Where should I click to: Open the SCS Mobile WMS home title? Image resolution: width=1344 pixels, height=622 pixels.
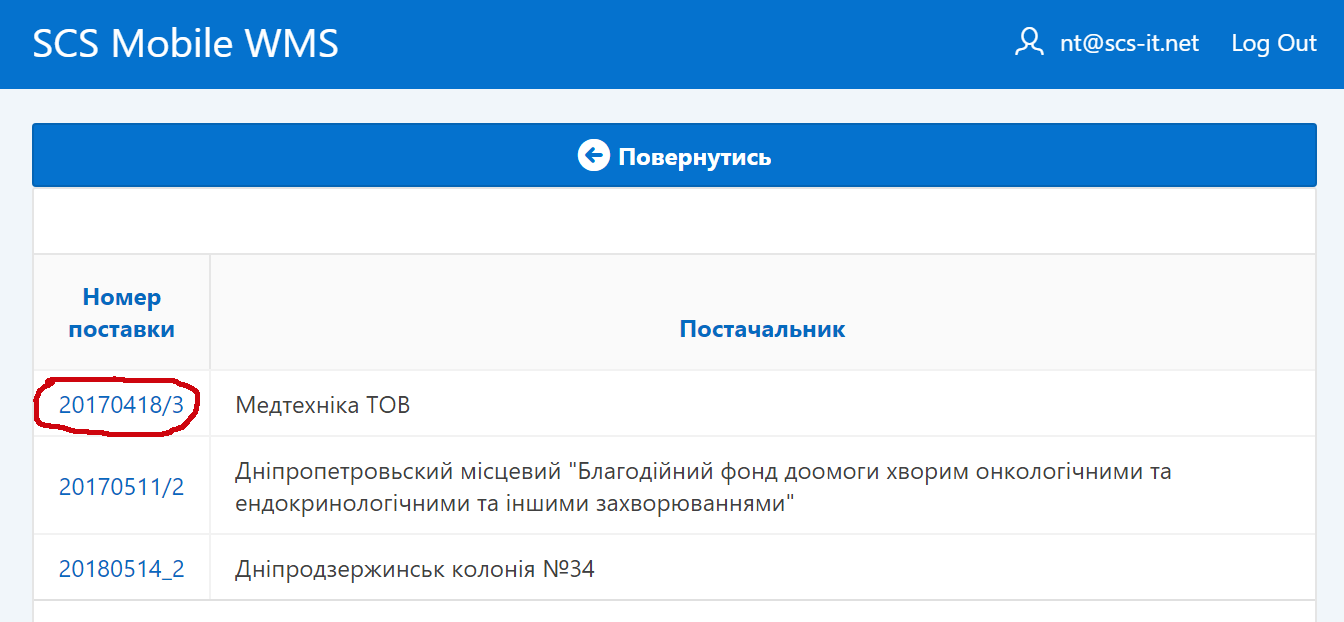tap(186, 44)
